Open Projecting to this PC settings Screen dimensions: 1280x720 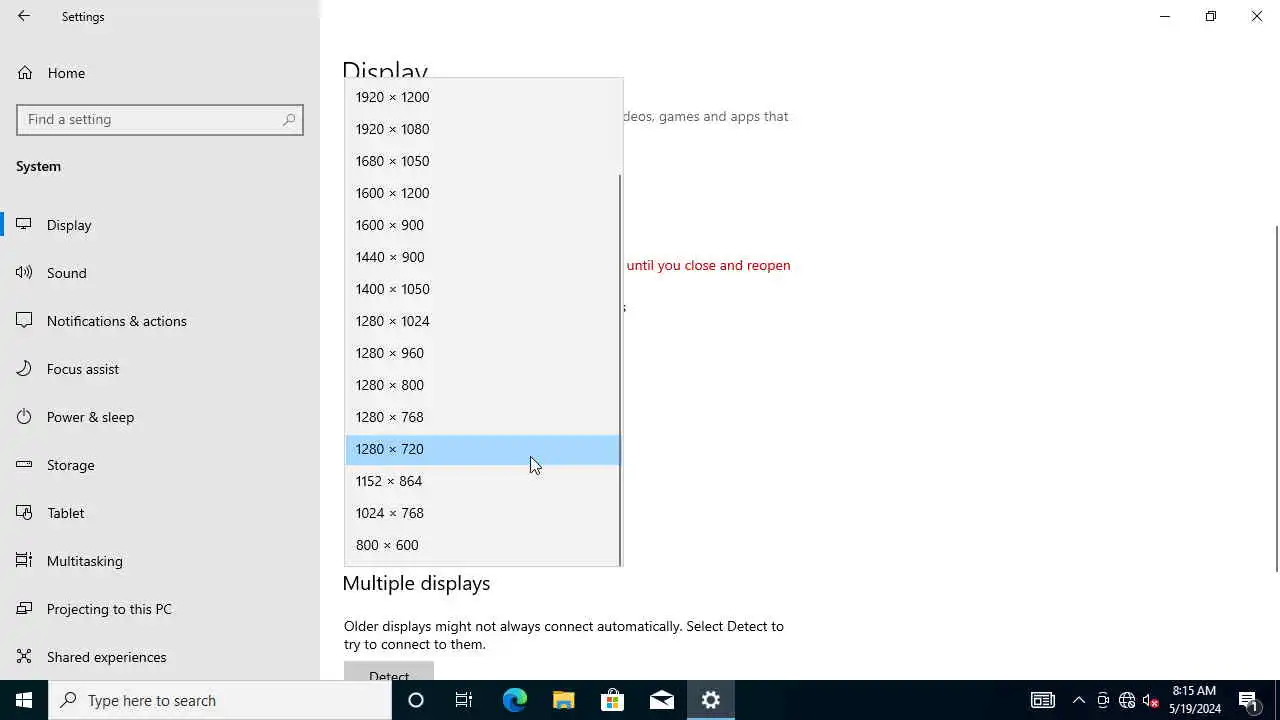click(x=160, y=609)
